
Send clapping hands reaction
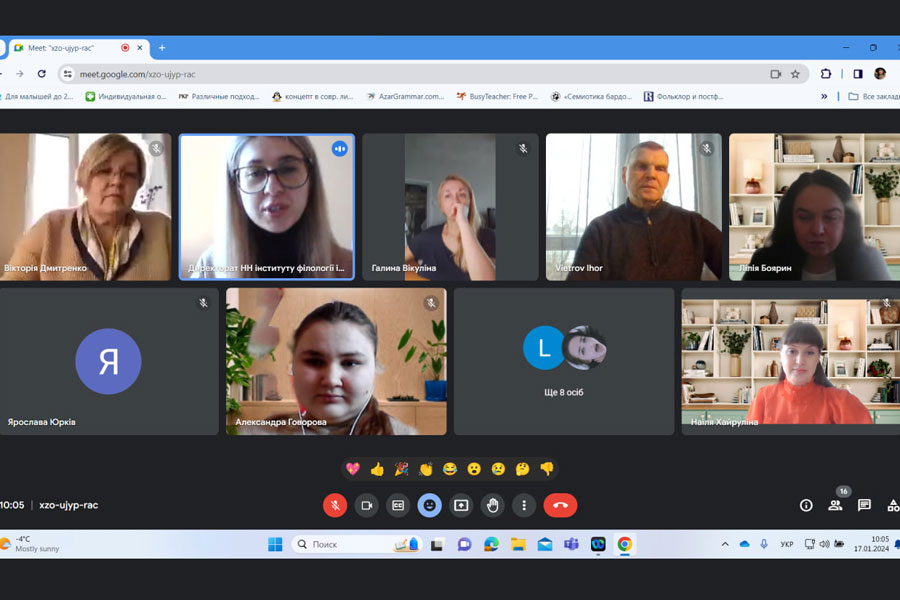click(425, 469)
